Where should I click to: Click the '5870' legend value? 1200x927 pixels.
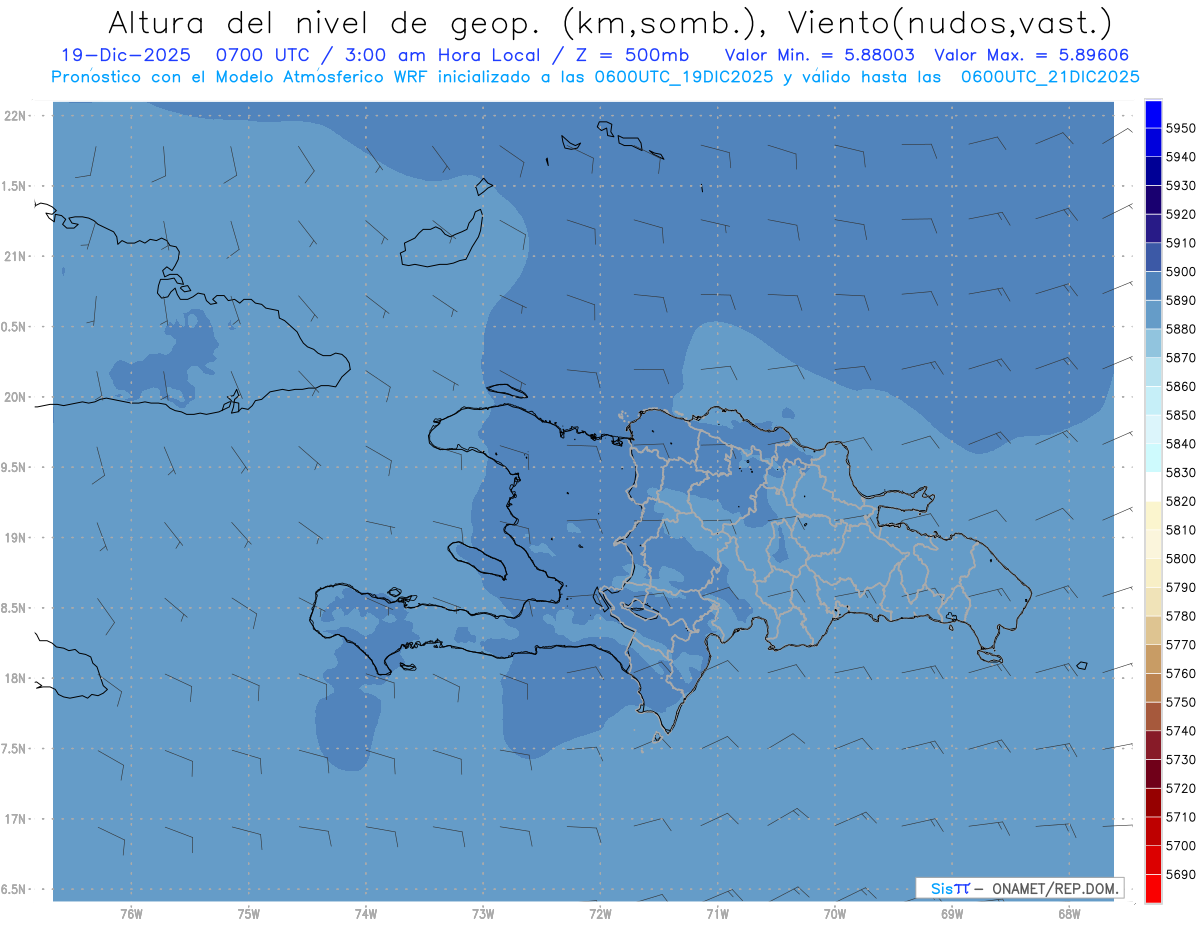[1180, 358]
